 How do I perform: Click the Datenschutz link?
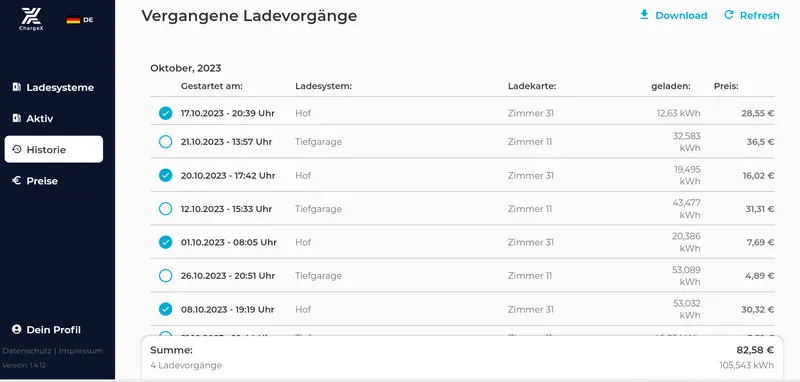[x=26, y=351]
